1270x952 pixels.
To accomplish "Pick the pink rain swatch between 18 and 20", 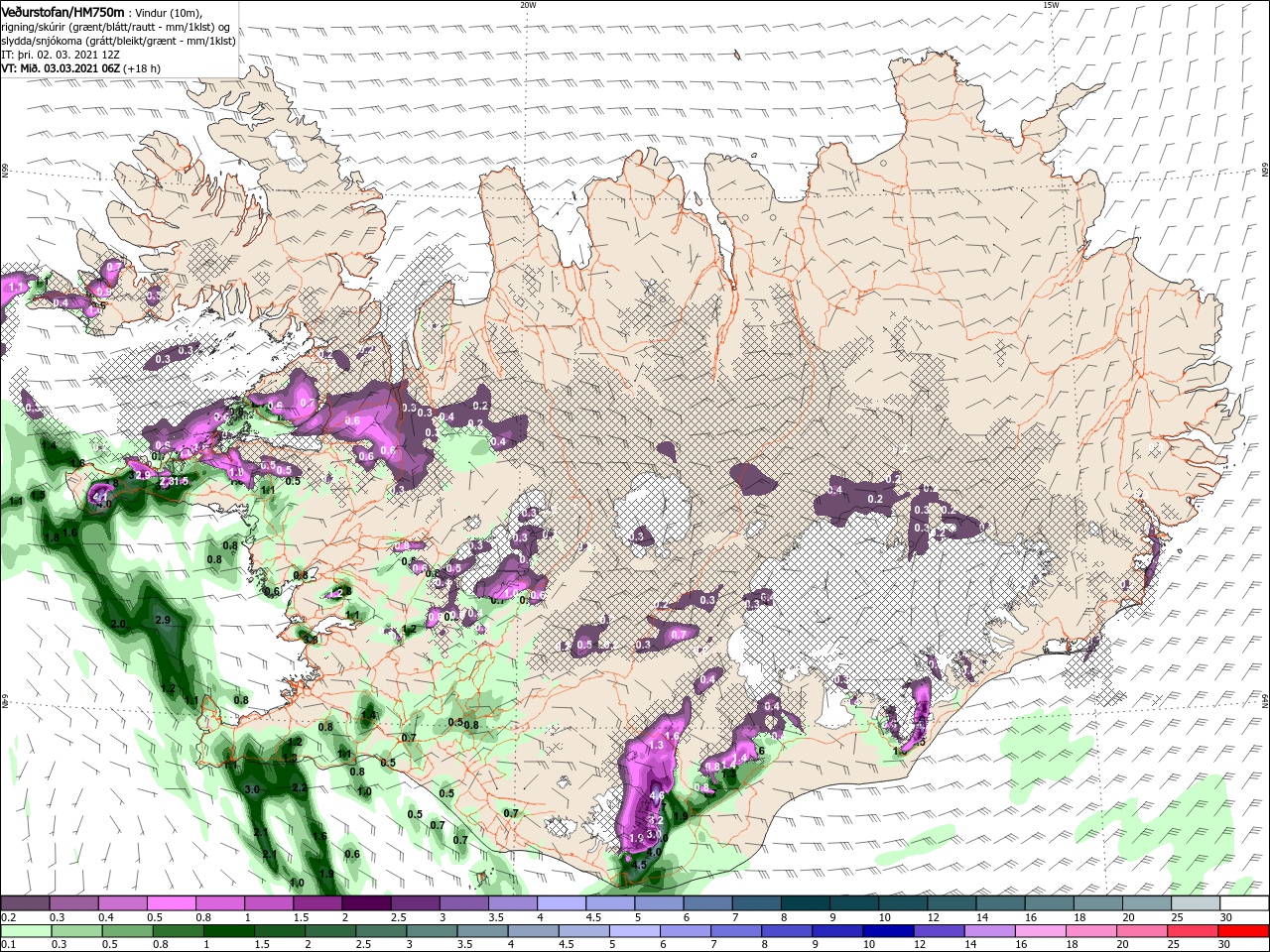I will coord(1090,930).
